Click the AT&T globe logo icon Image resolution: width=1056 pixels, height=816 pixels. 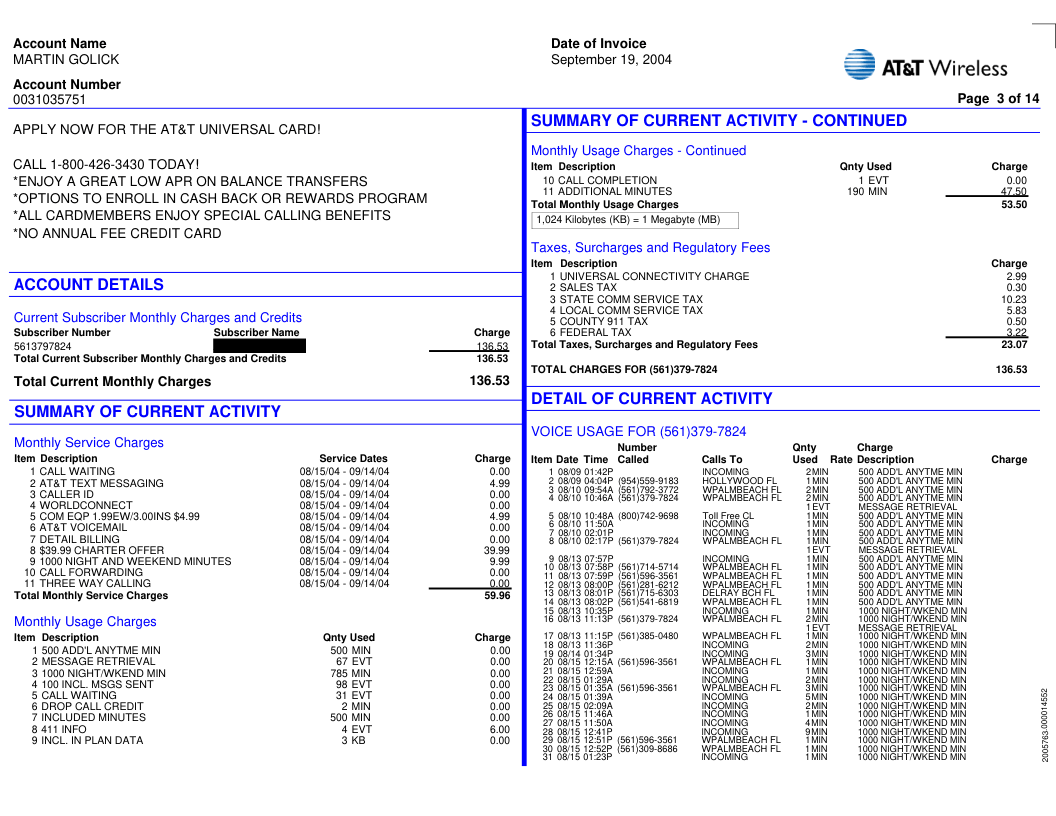click(859, 65)
